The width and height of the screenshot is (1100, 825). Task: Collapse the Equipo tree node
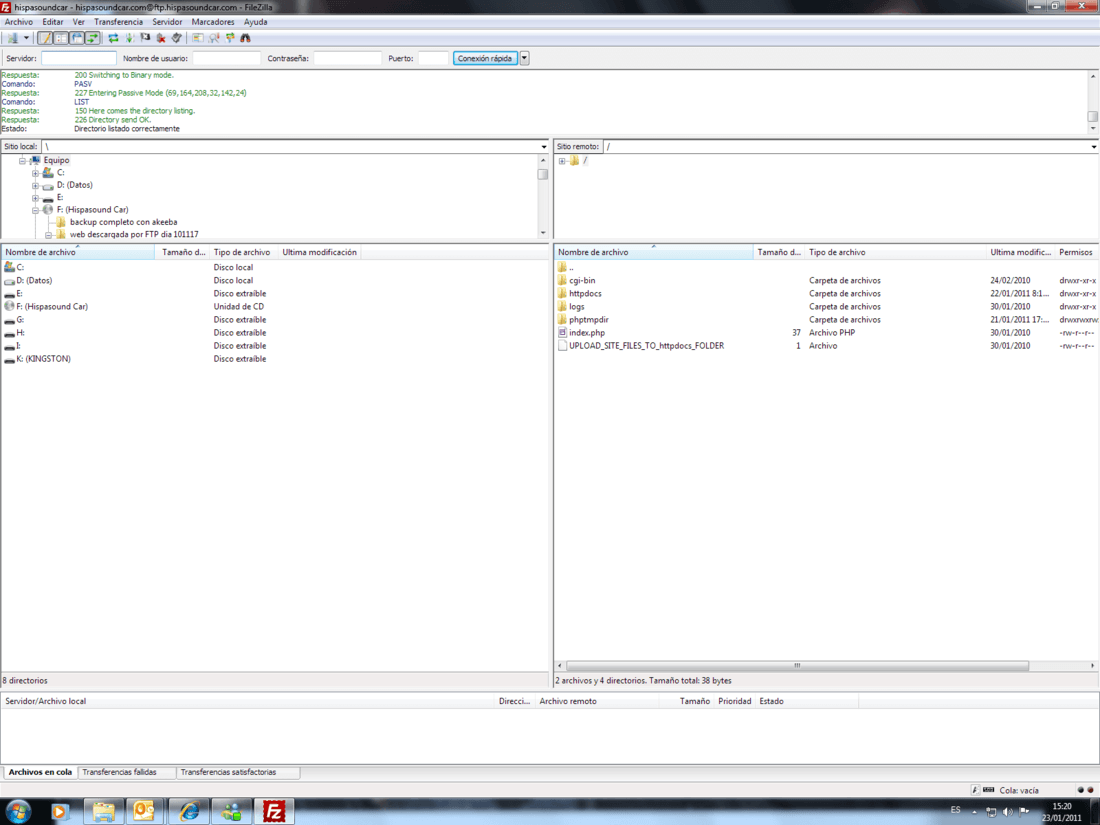click(x=22, y=161)
